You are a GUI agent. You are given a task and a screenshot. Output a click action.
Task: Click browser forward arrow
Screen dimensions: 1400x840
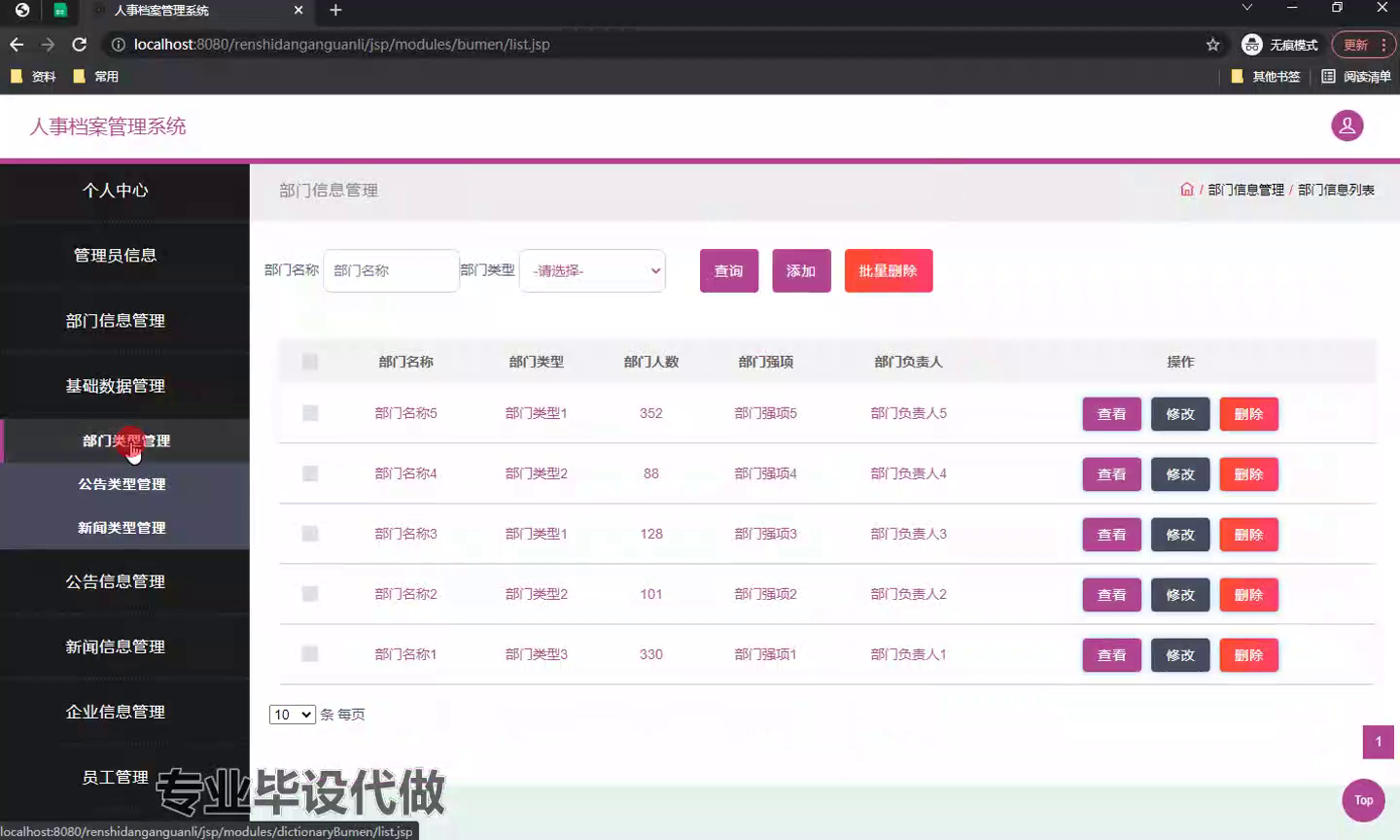tap(48, 45)
